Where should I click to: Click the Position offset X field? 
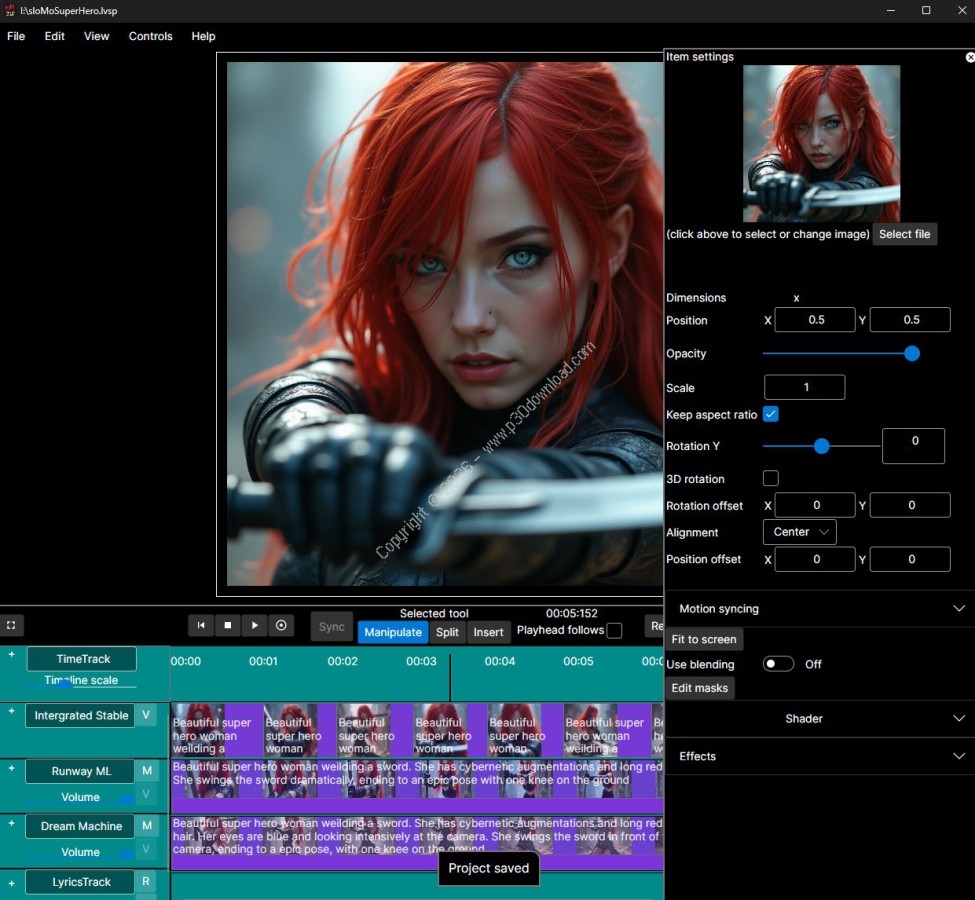pos(815,559)
